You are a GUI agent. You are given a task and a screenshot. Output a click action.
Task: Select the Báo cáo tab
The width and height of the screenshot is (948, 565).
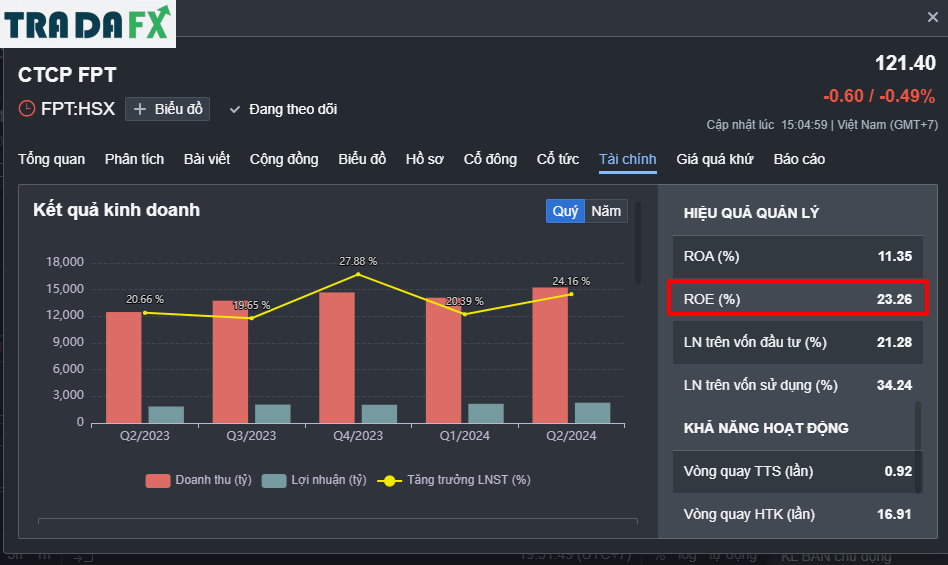click(x=799, y=160)
